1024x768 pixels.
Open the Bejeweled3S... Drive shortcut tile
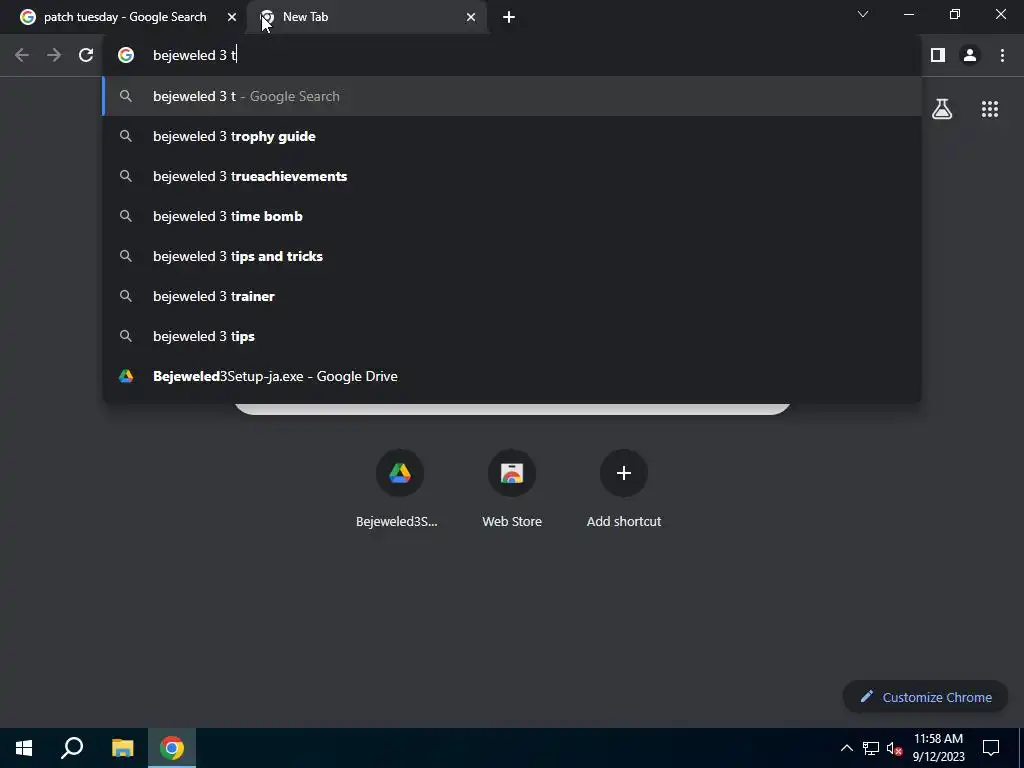click(x=400, y=488)
